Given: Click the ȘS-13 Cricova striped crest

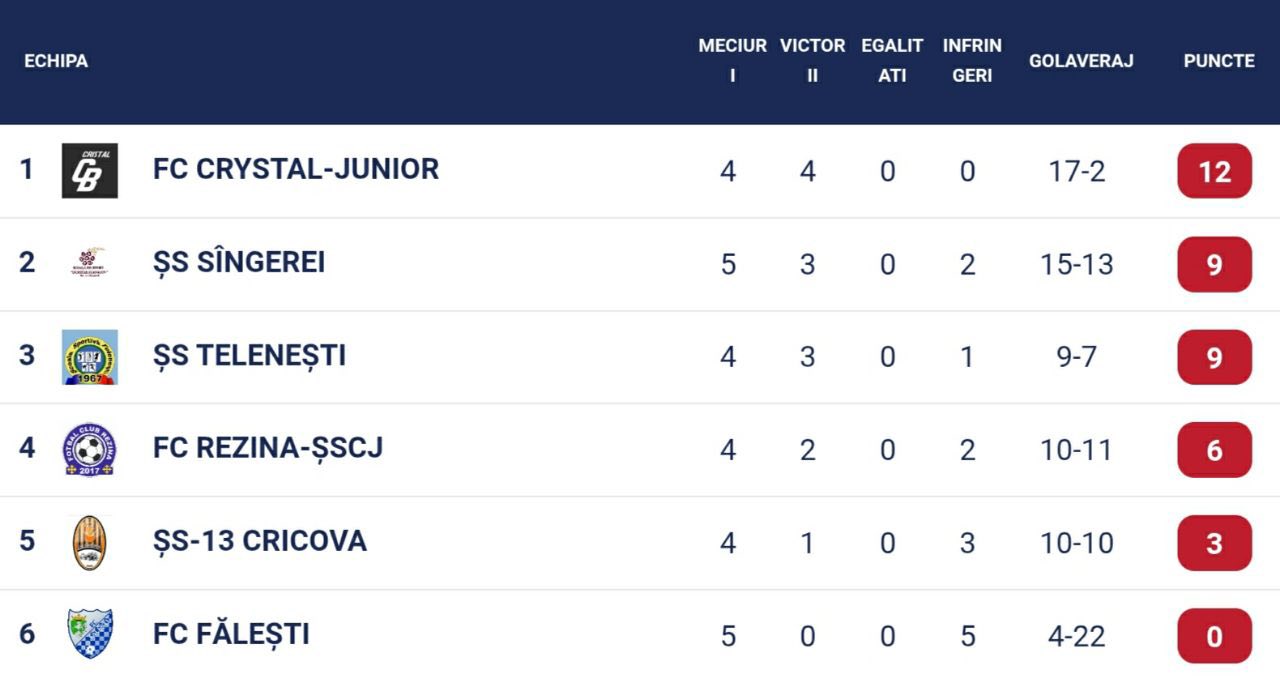Looking at the screenshot, I should 90,543.
